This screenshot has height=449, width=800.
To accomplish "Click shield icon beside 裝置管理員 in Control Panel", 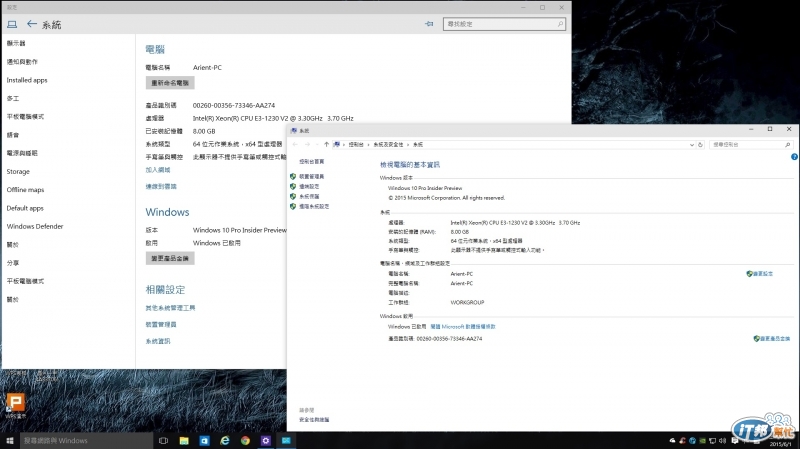I will [x=293, y=177].
